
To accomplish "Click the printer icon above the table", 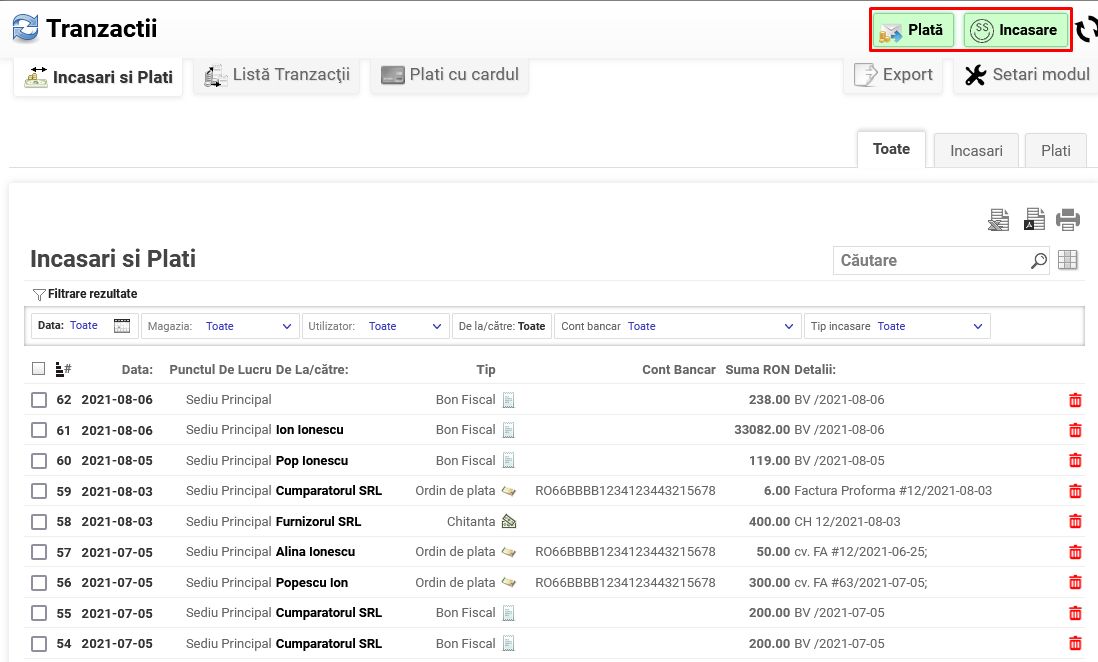I will (x=1068, y=219).
